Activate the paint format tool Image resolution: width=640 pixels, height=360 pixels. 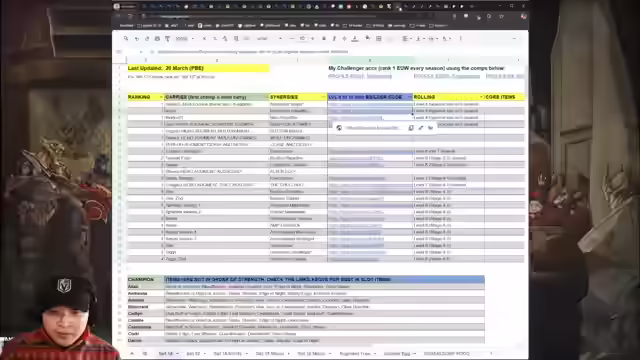coord(167,38)
